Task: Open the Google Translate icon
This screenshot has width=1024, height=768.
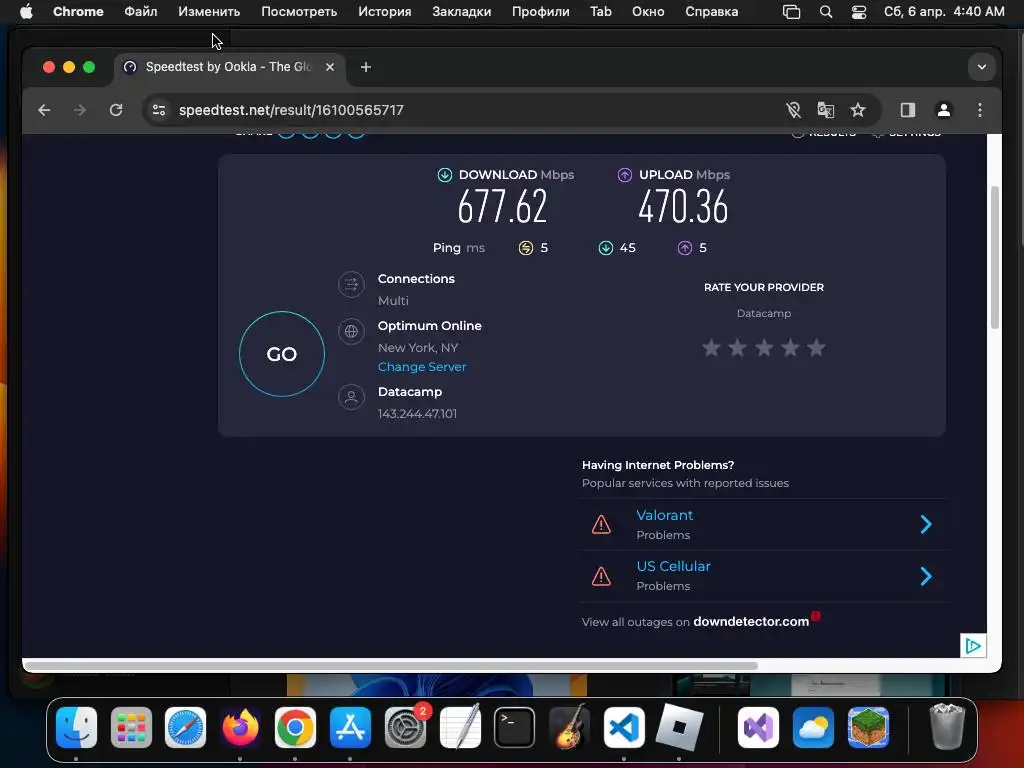Action: pos(825,110)
